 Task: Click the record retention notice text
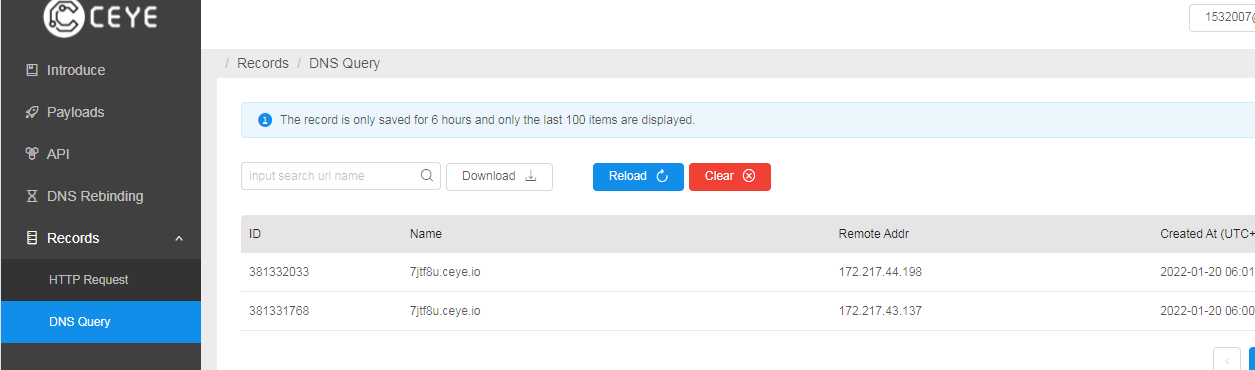click(x=487, y=120)
